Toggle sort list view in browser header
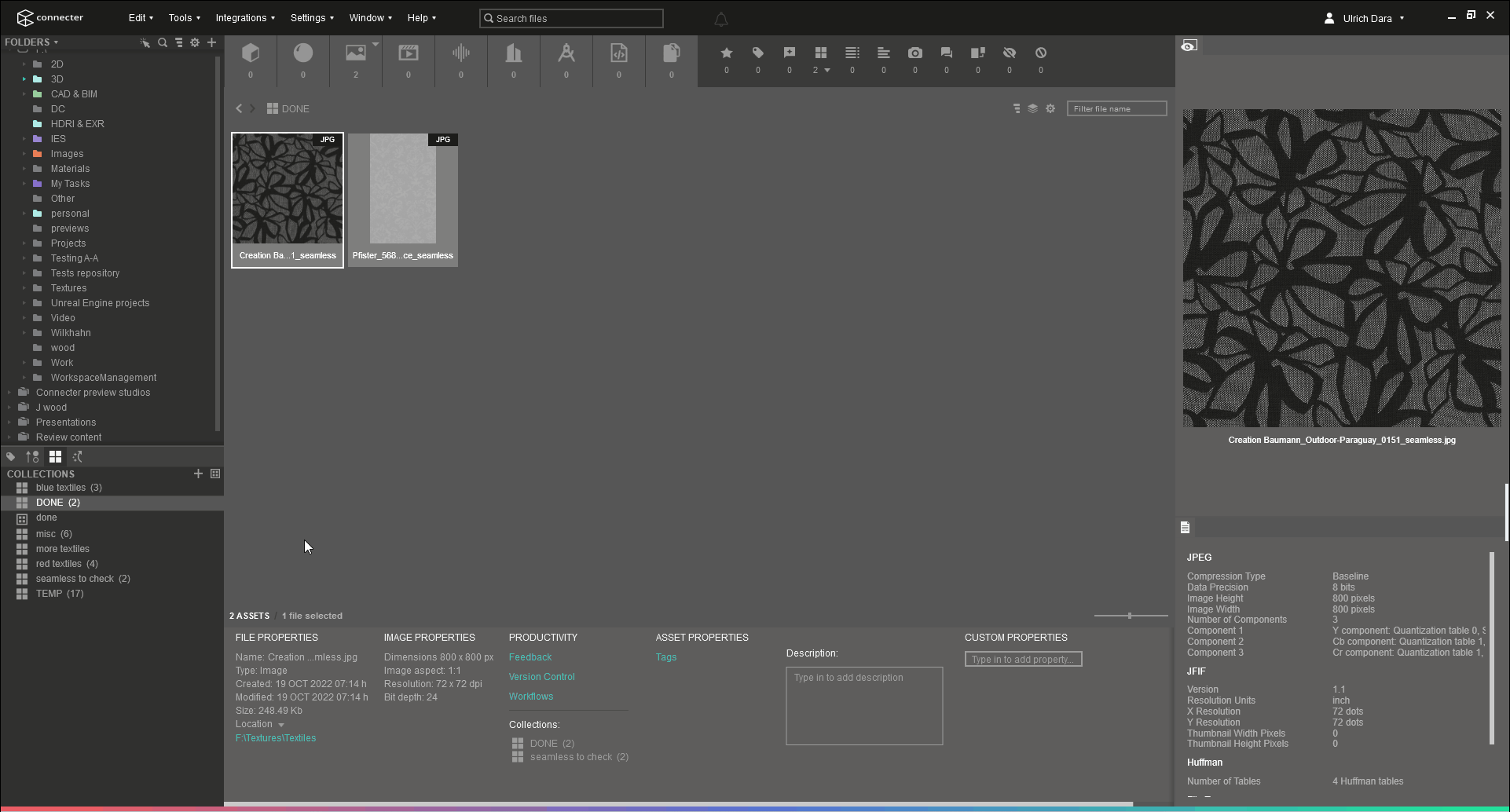 pyautogui.click(x=1017, y=108)
